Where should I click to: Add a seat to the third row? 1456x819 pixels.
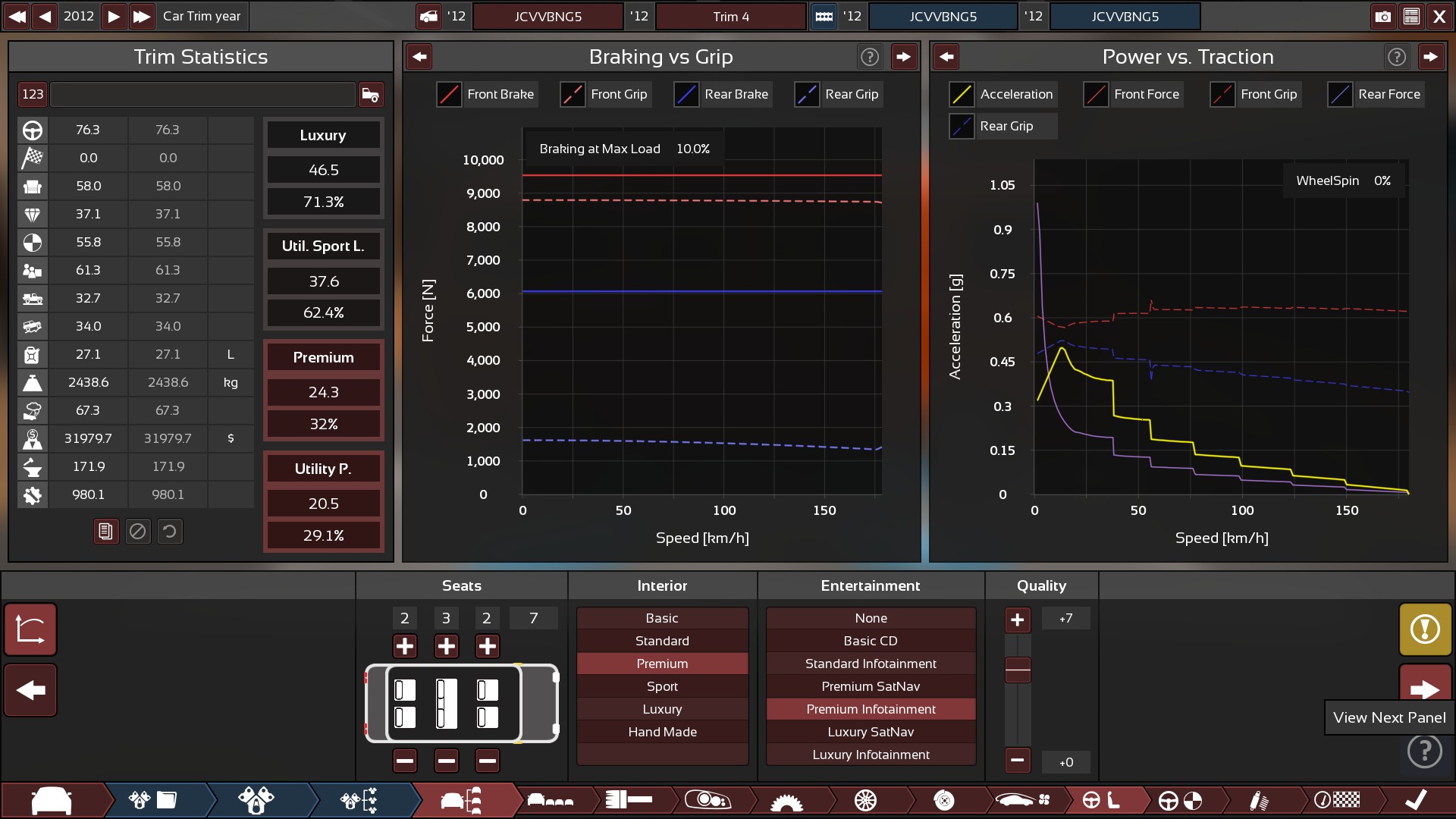pos(487,646)
